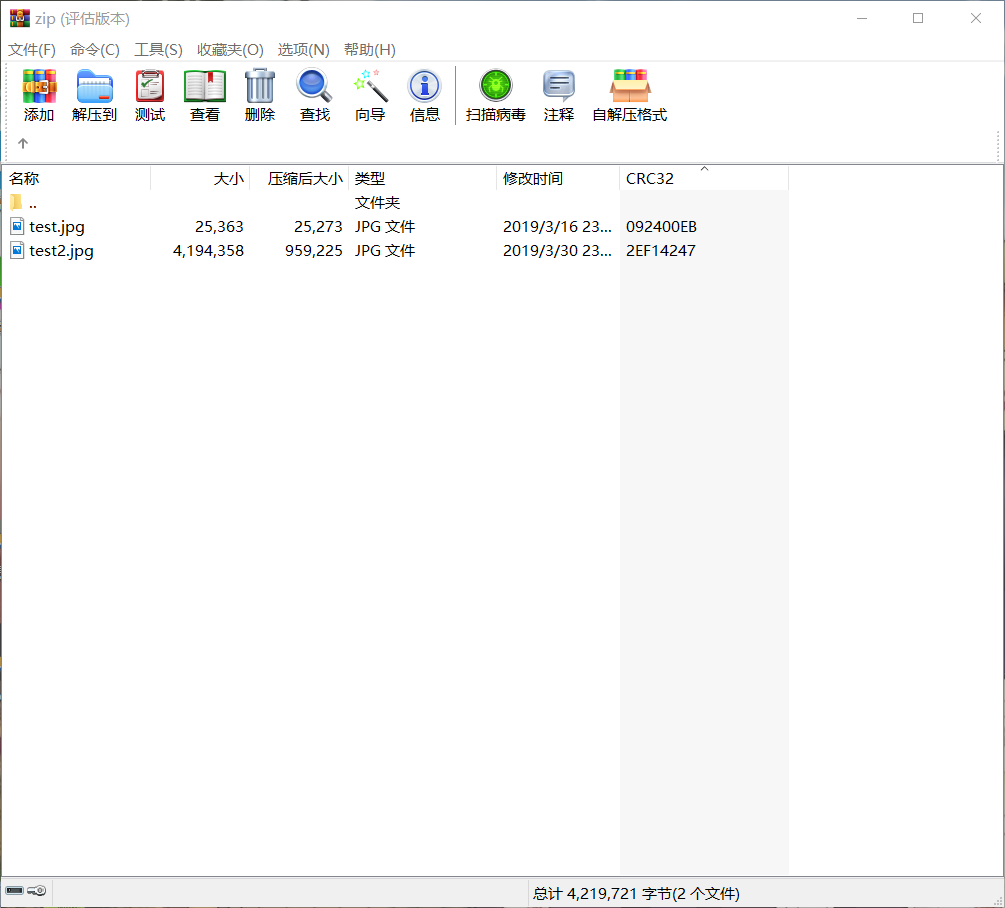Screen dimensions: 1005x908
Task: Click packed size 25,273
Action: click(318, 227)
